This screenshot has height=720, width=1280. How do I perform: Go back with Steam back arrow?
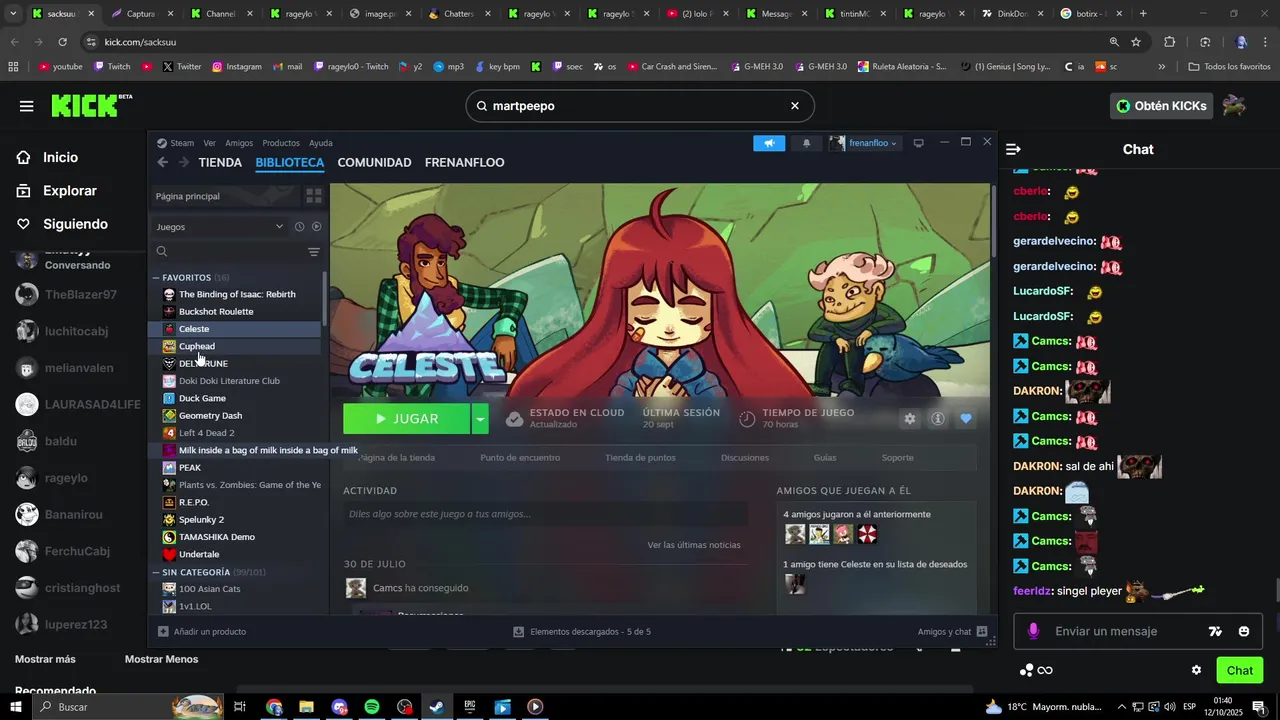coord(163,162)
